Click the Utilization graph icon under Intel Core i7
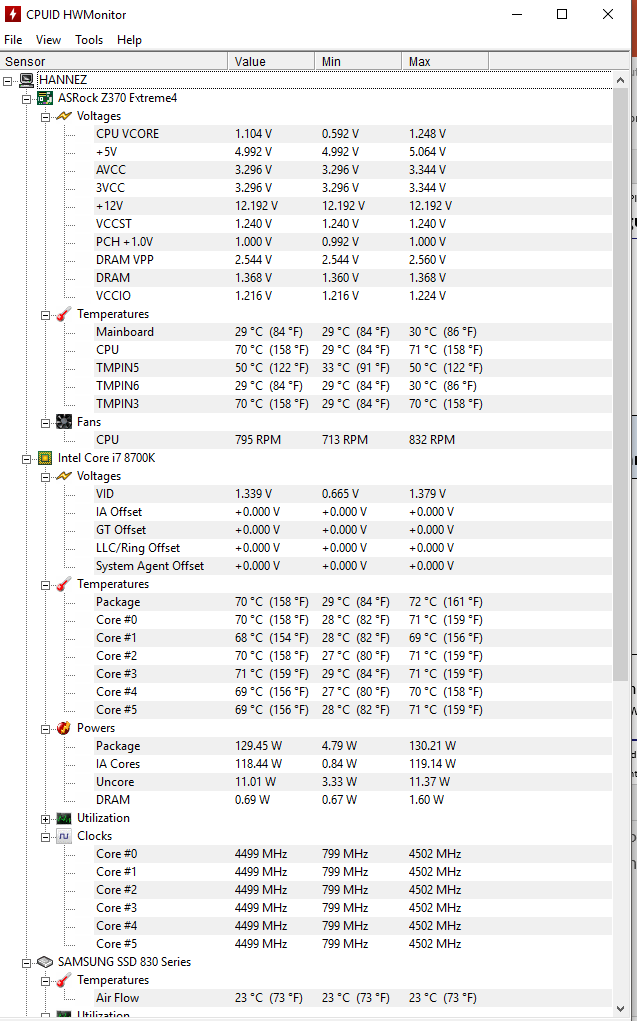 63,818
